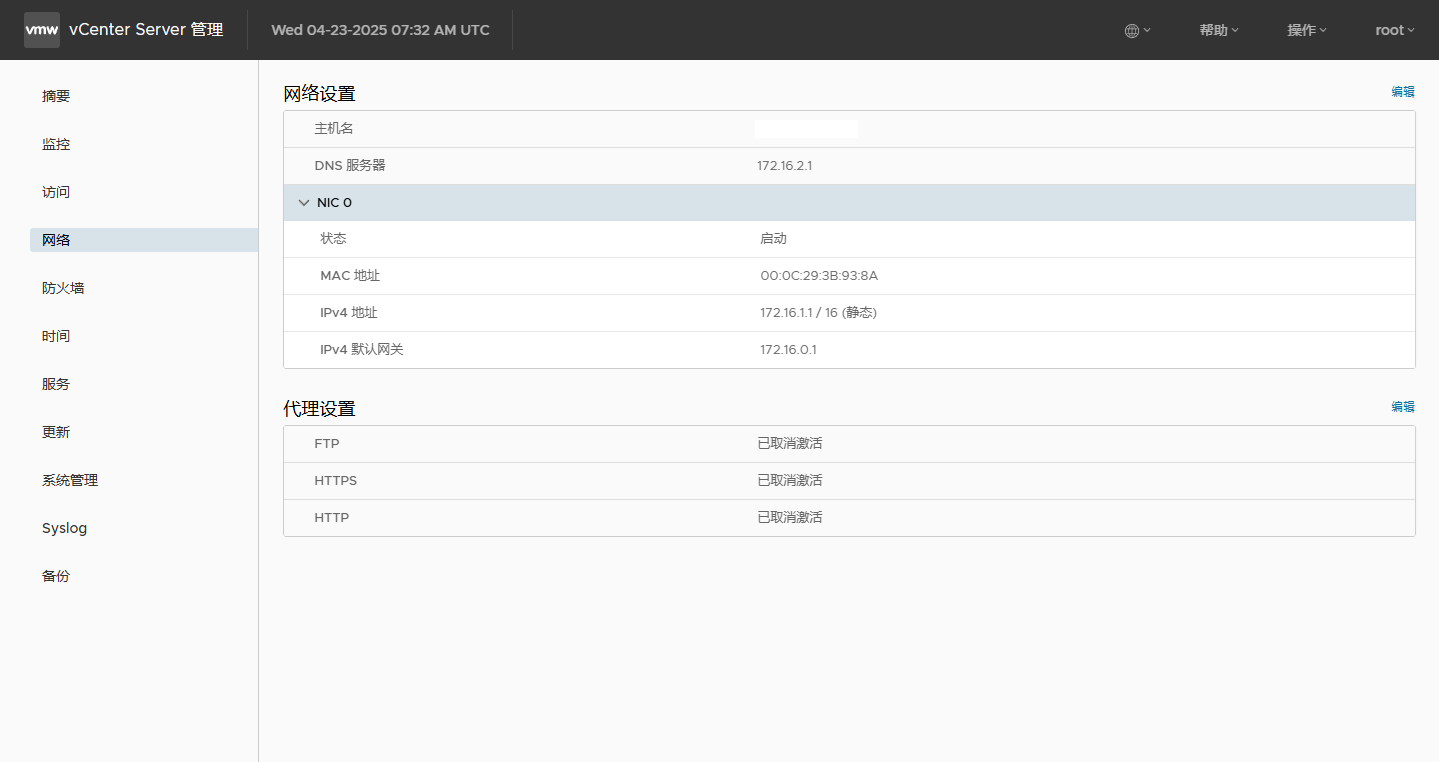Select MAC address 00:0C:29:3B:93:8A

(x=819, y=276)
